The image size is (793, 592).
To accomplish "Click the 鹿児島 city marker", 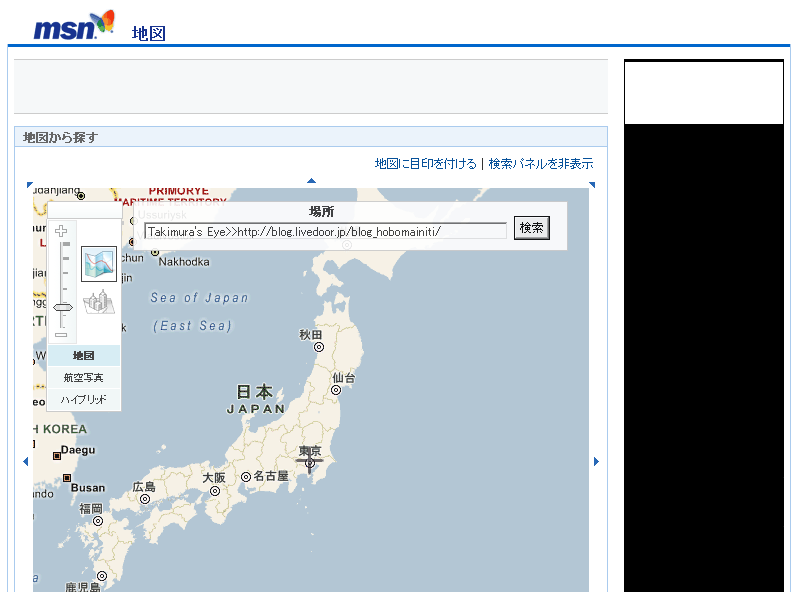I will tap(102, 576).
